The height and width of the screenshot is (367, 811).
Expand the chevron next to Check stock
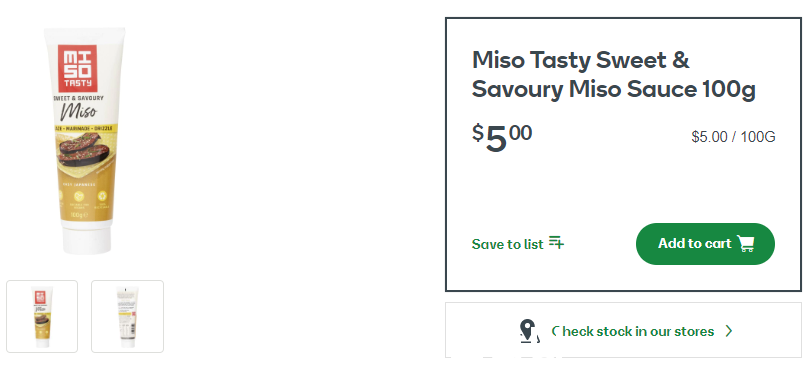pos(729,331)
